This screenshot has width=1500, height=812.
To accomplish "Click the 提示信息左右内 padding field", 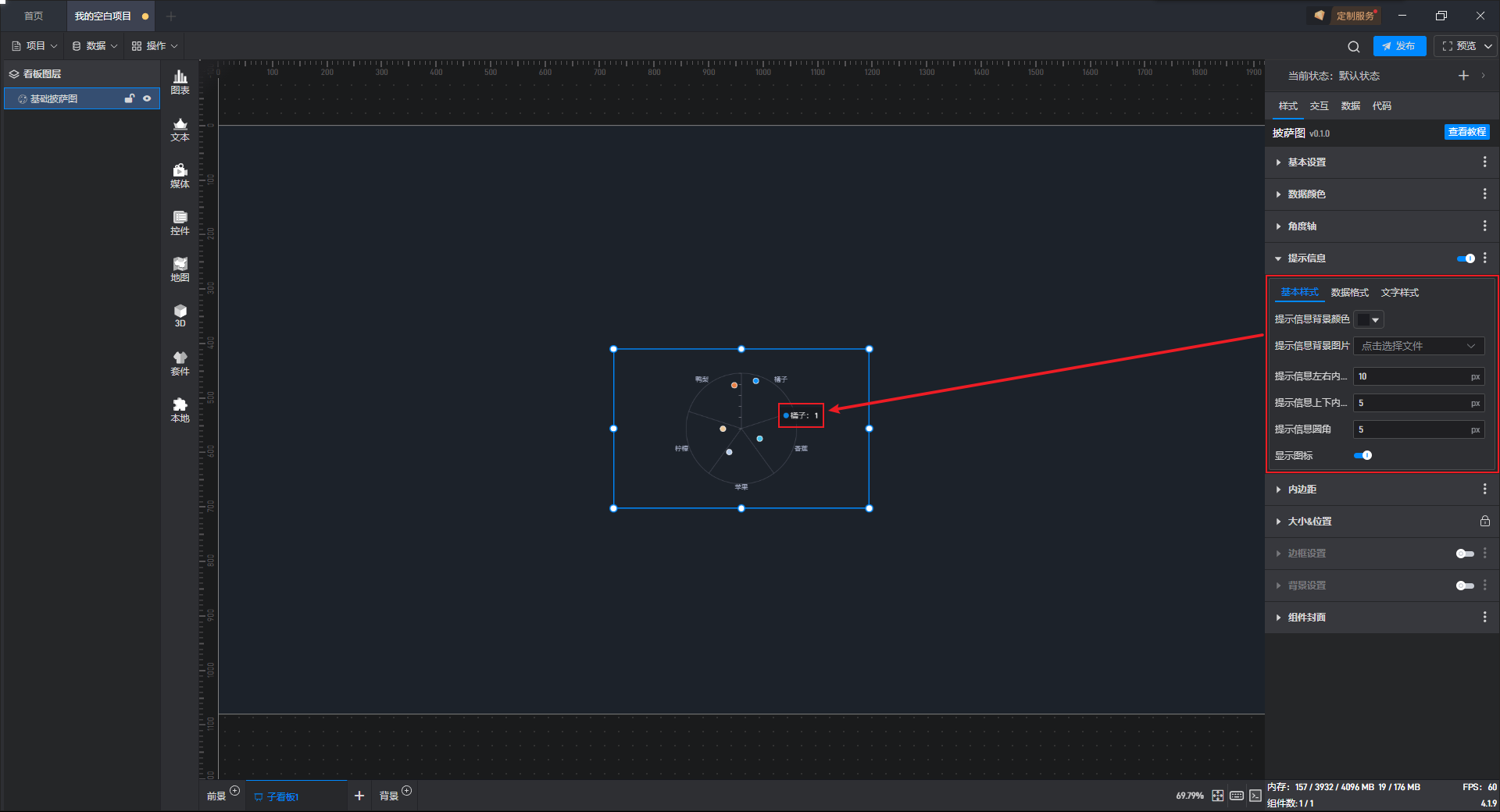I will point(1419,376).
